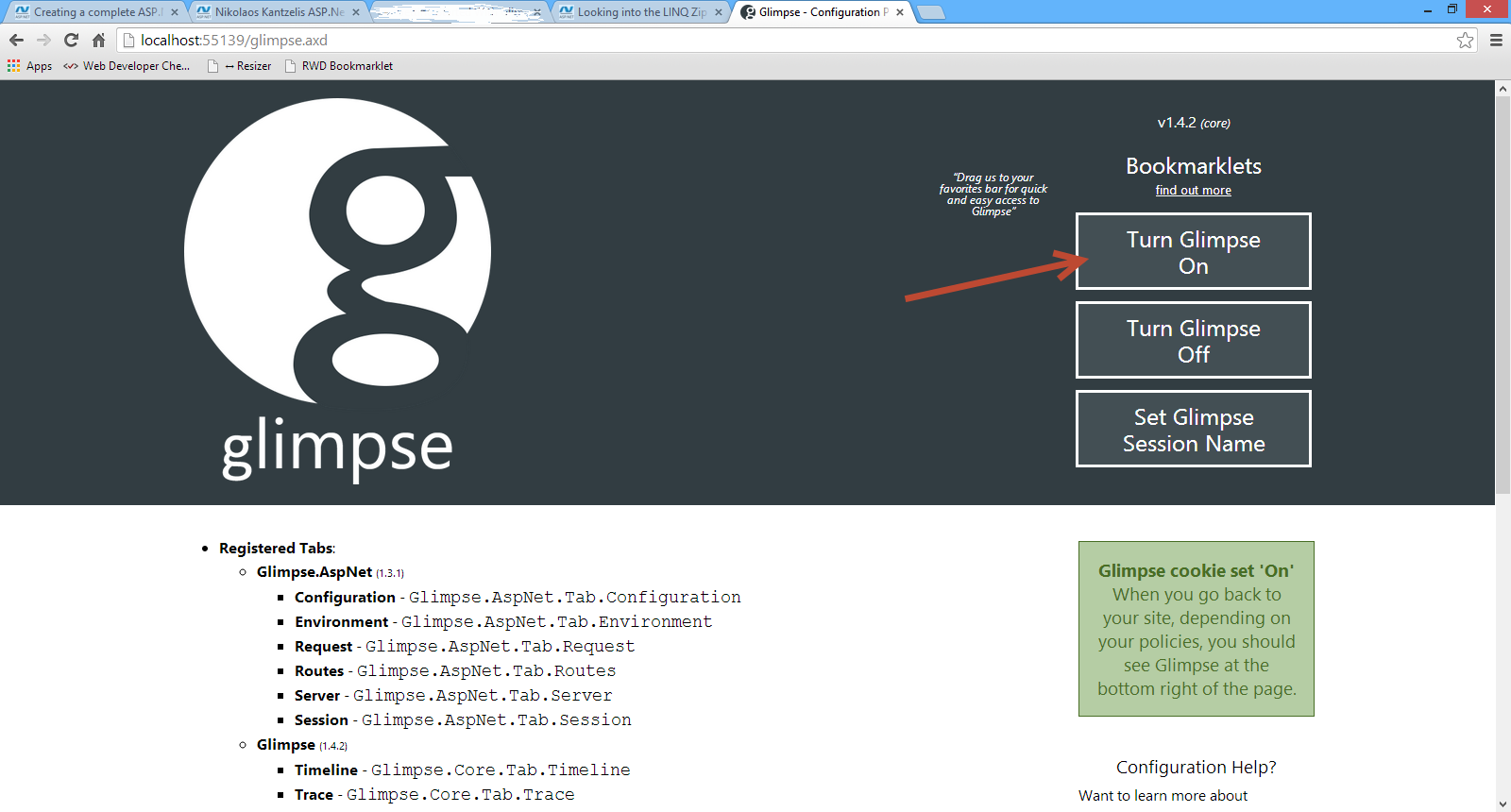Close the 'Looking into the LINQ Zip' tab
Screen dimensions: 1511x812
click(x=719, y=12)
